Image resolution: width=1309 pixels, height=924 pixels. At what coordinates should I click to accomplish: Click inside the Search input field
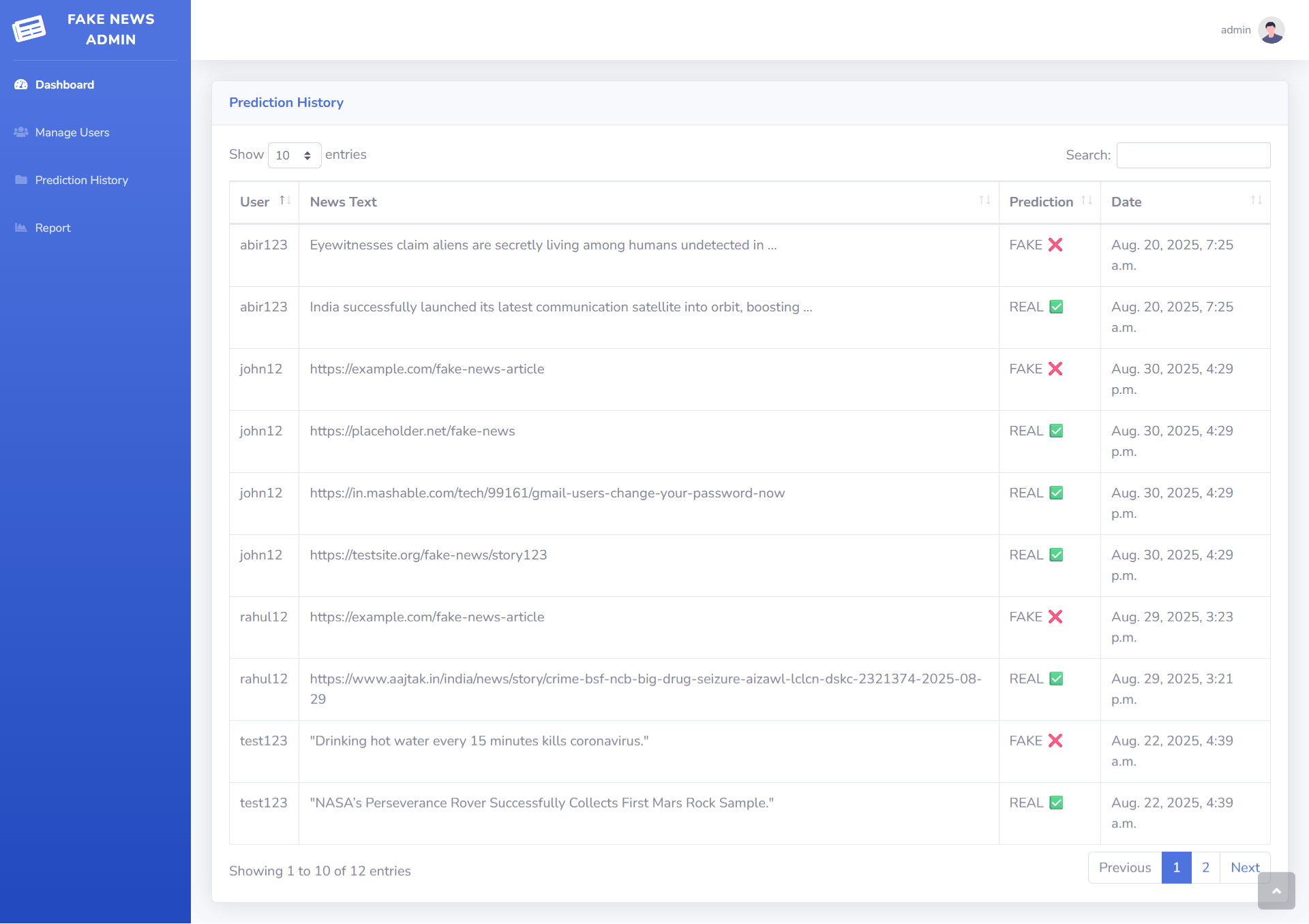[x=1192, y=155]
